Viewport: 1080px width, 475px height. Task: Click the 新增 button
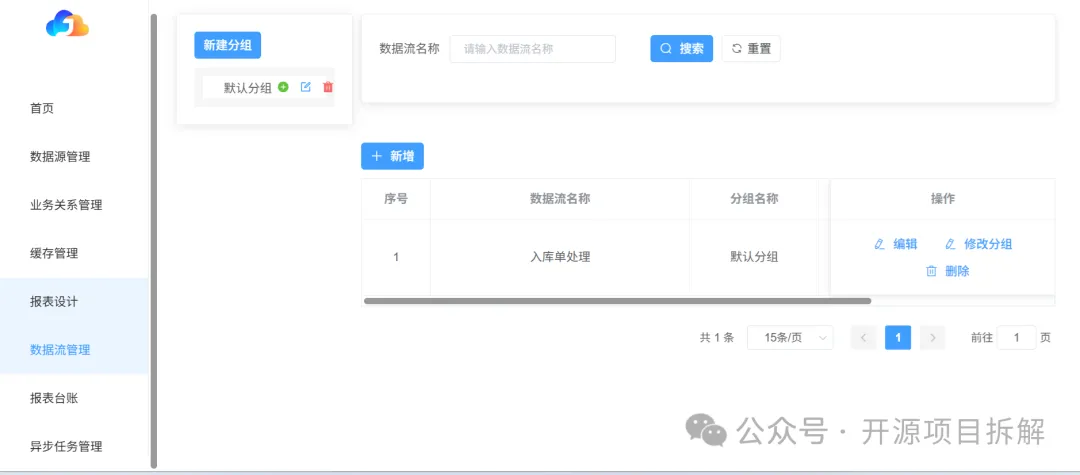pos(392,156)
